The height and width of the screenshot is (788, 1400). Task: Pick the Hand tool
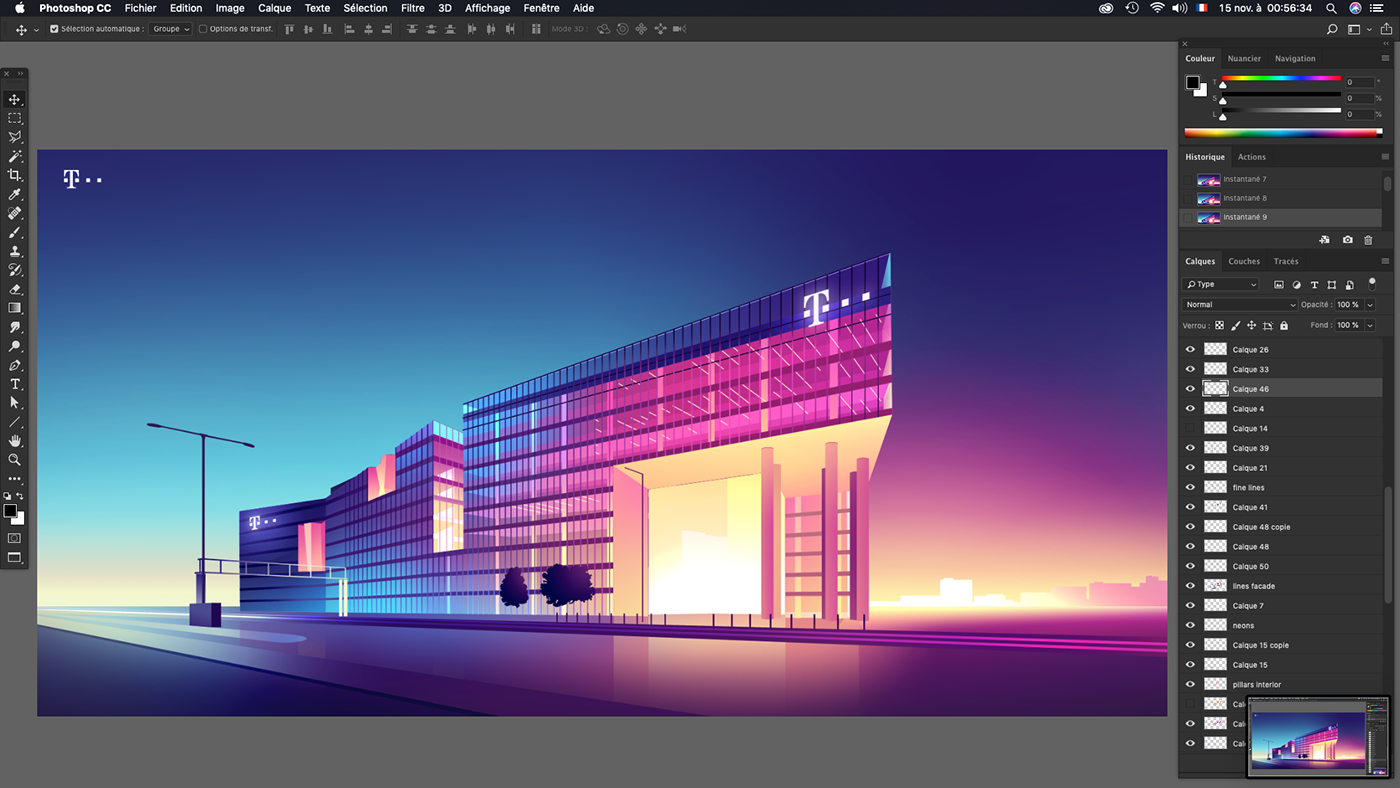pos(15,441)
